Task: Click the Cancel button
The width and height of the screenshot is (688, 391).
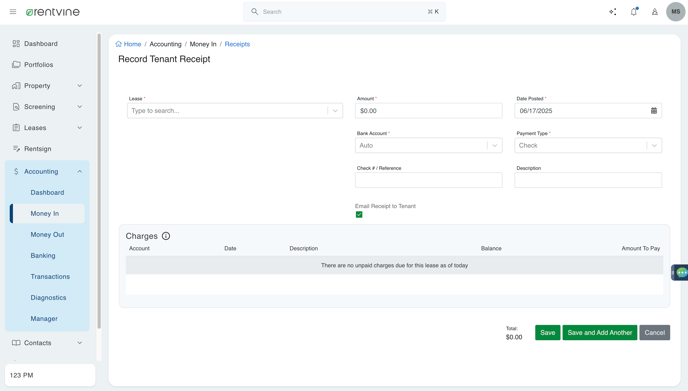Action: [655, 333]
